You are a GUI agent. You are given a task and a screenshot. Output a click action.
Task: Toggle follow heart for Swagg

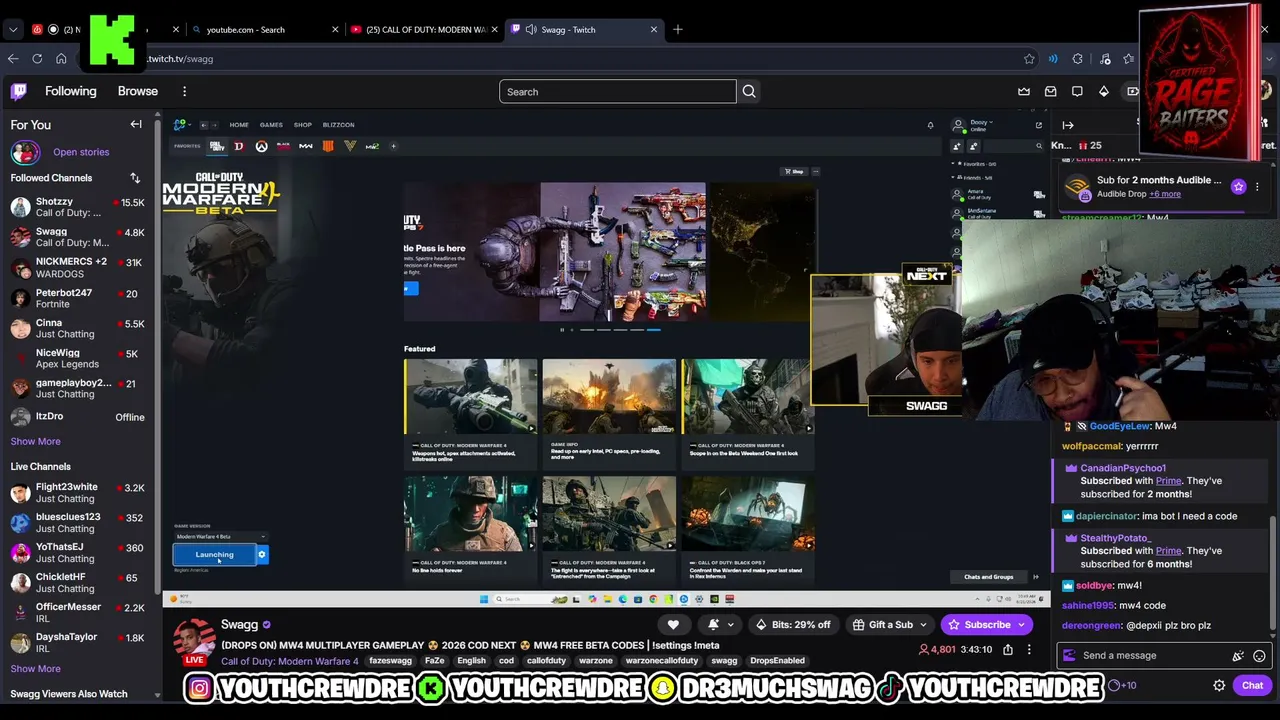(x=673, y=625)
